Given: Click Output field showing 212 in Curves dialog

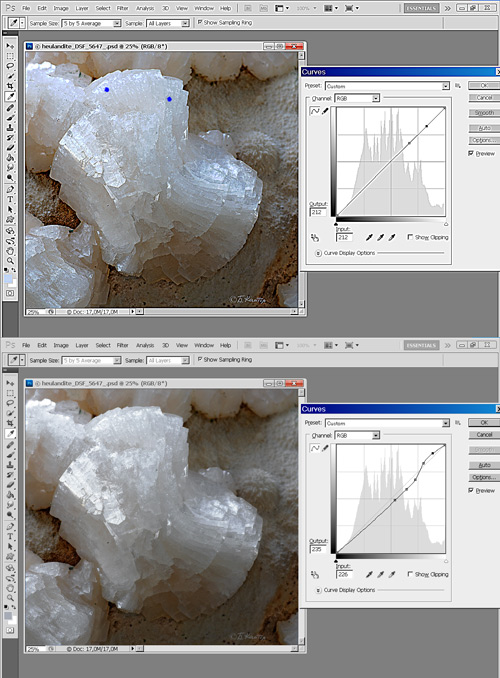Looking at the screenshot, I should click(x=317, y=212).
